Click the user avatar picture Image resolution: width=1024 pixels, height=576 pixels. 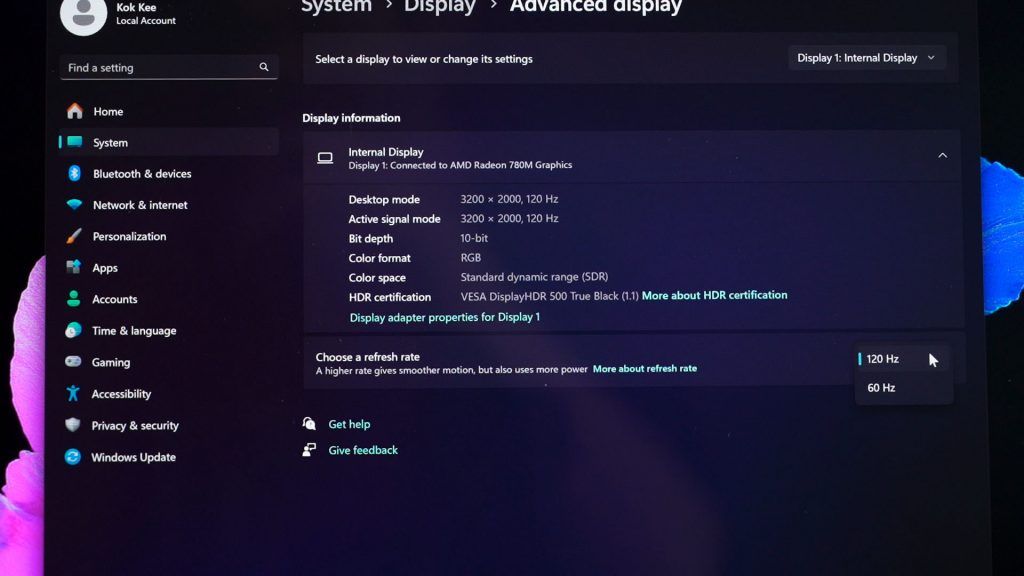(x=84, y=13)
